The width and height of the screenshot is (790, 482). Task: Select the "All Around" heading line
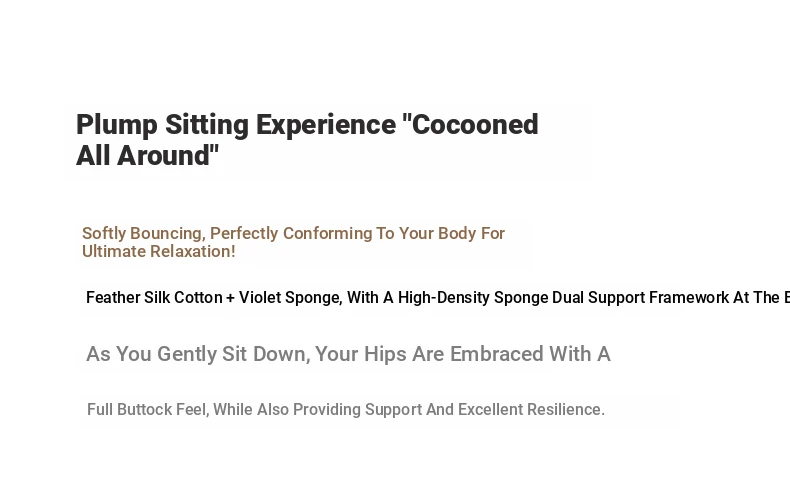click(x=147, y=156)
